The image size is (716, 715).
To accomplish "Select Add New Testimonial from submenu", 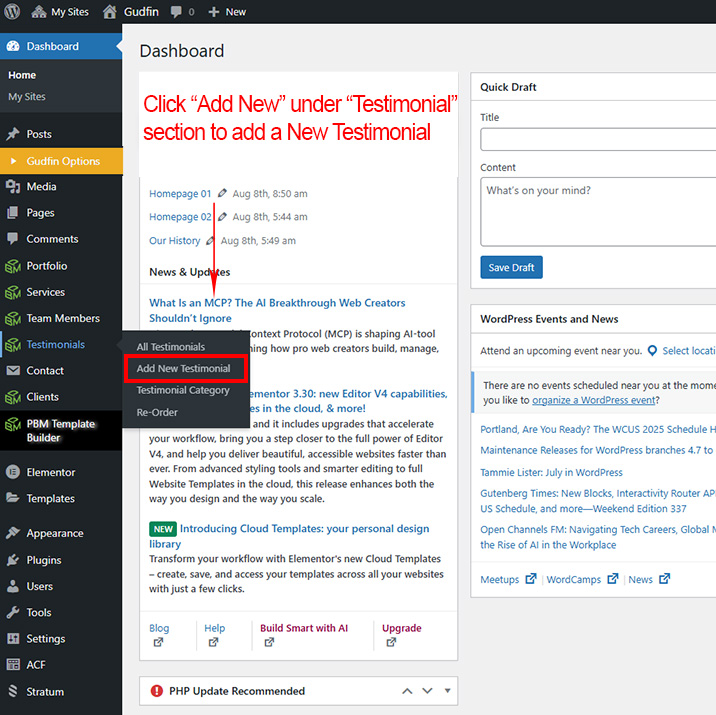I will pyautogui.click(x=183, y=369).
